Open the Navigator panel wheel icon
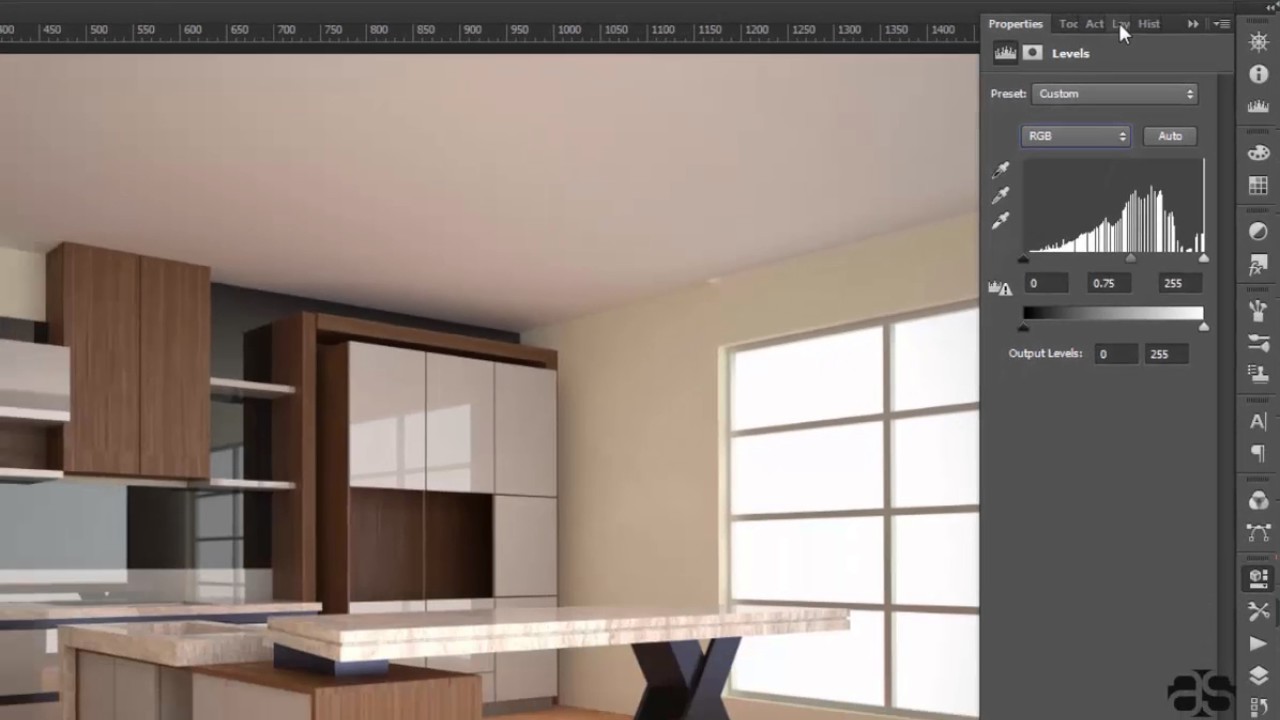The height and width of the screenshot is (720, 1280). click(1258, 42)
